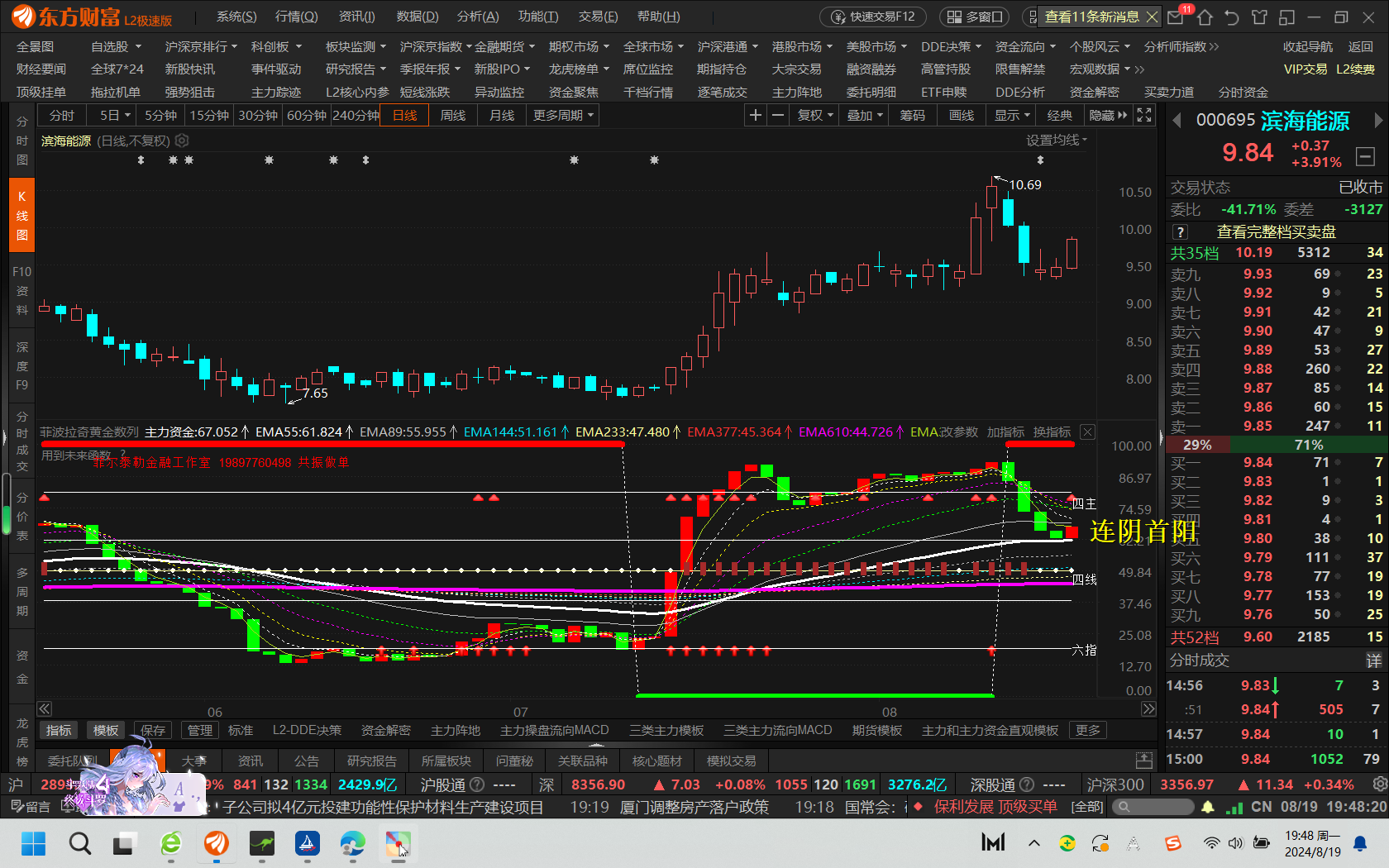Toggle the 模板 template mode button
The image size is (1389, 868).
(106, 731)
